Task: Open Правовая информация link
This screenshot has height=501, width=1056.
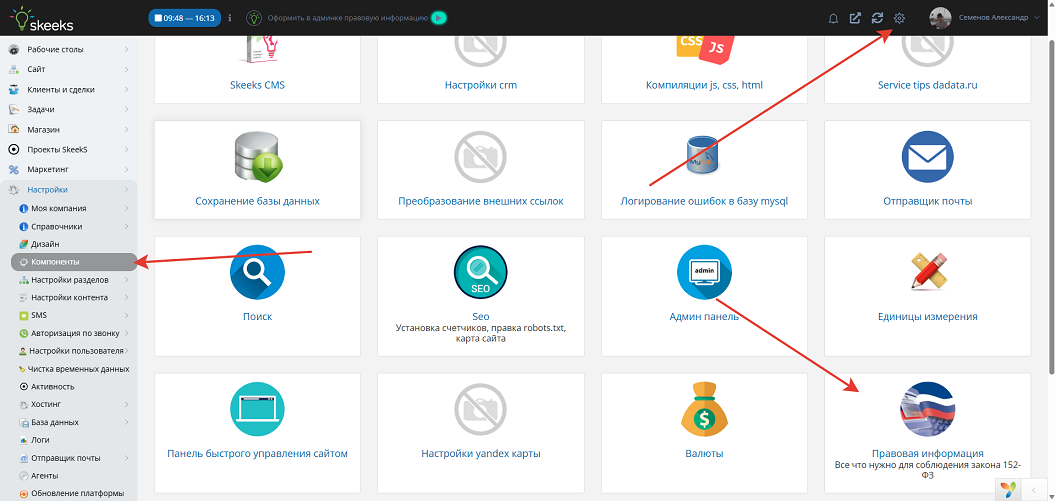Action: (x=927, y=453)
